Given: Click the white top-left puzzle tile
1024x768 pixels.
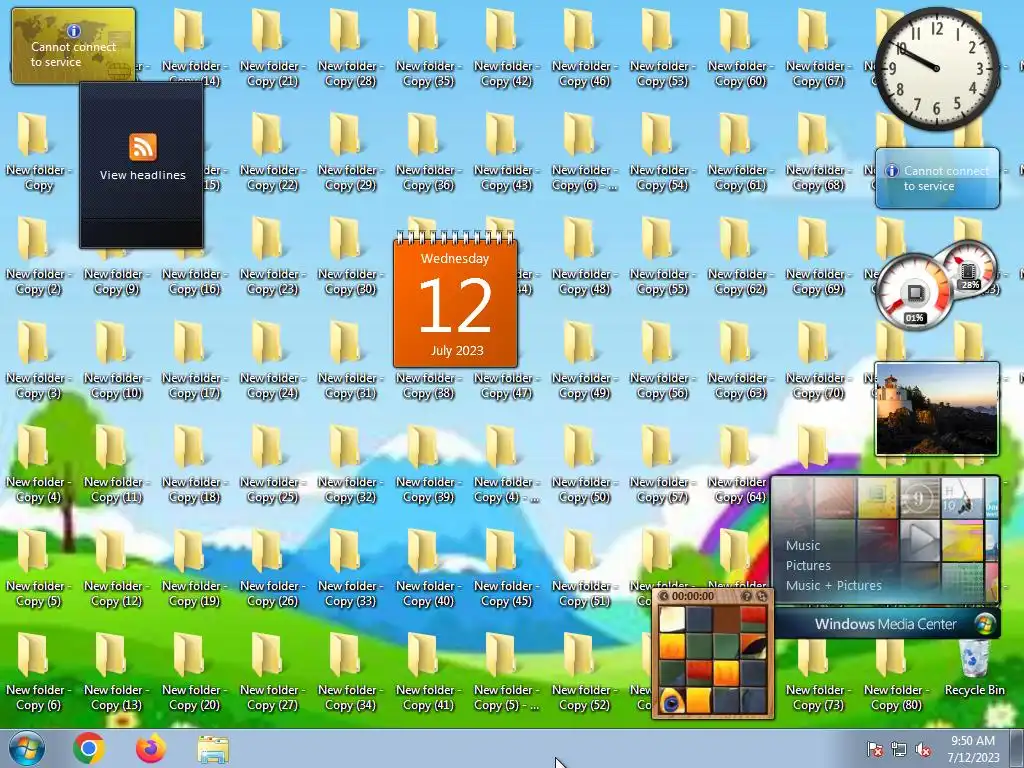Looking at the screenshot, I should 672,619.
